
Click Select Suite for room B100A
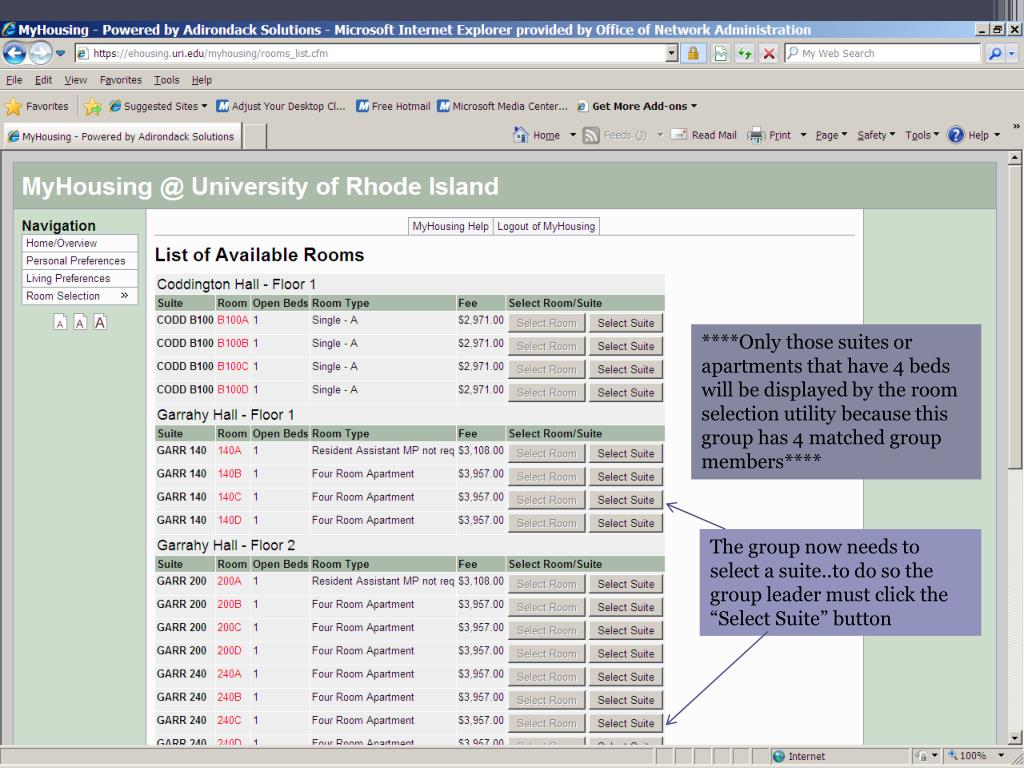click(626, 323)
